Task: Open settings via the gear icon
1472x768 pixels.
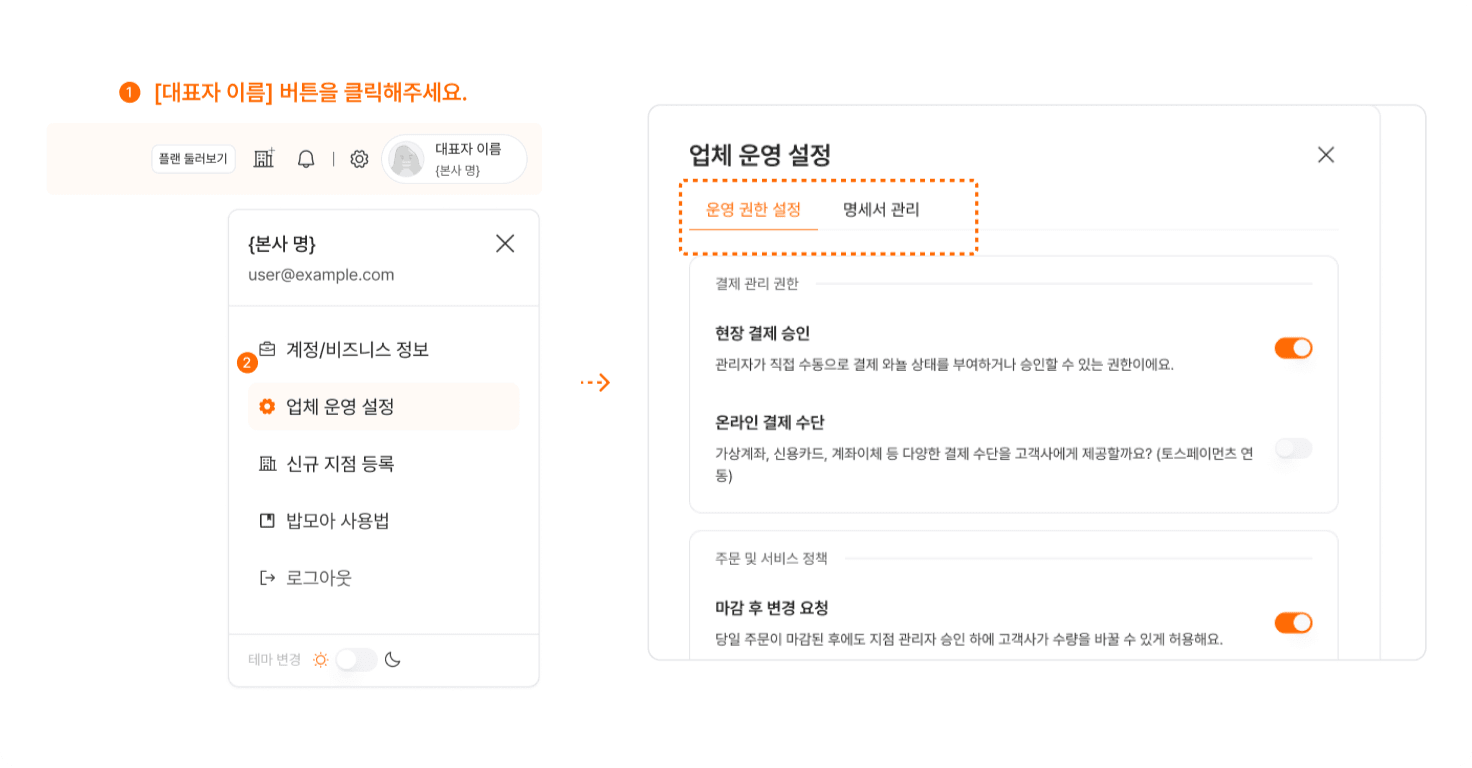Action: pos(359,159)
